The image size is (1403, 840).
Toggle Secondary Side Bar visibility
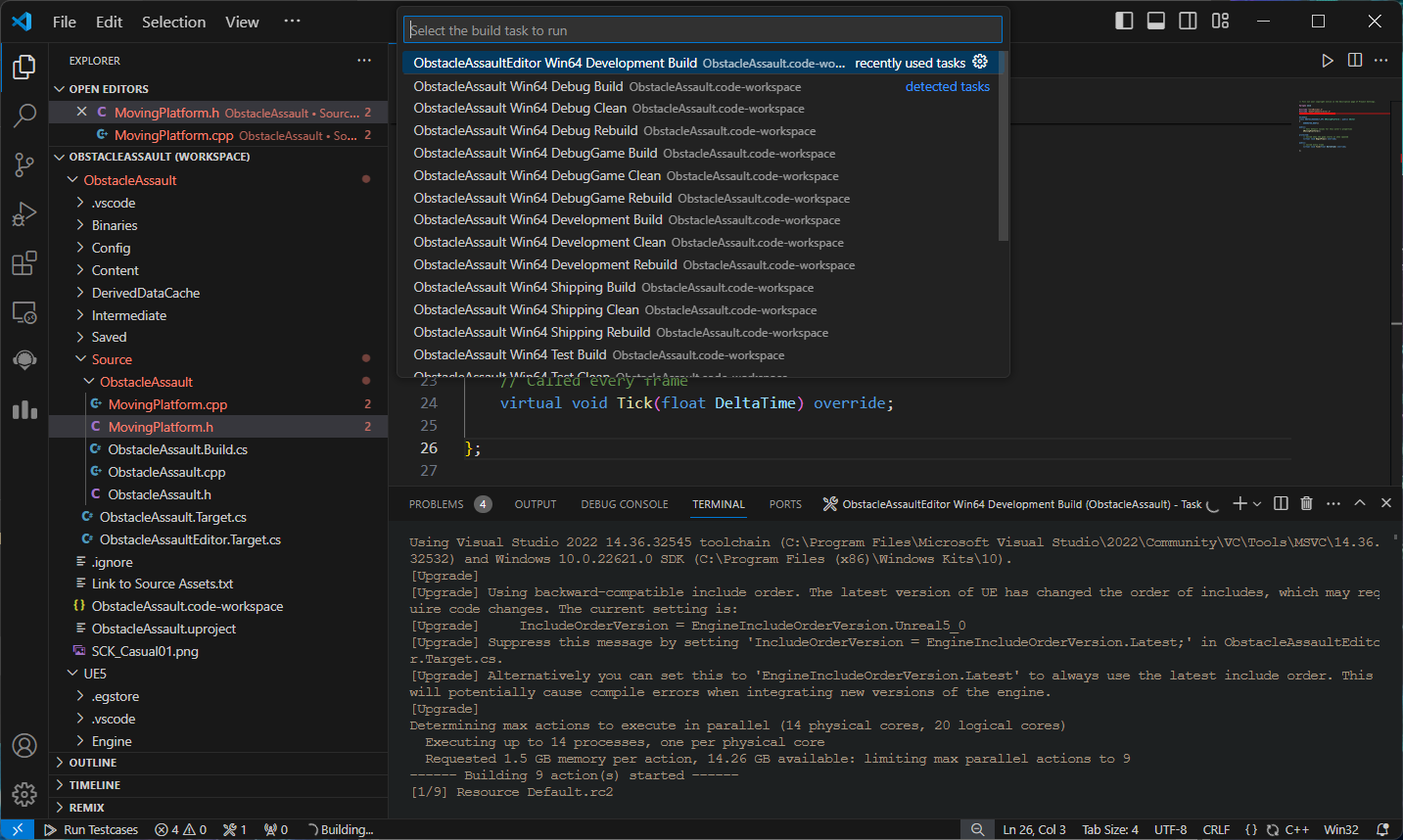point(1188,21)
